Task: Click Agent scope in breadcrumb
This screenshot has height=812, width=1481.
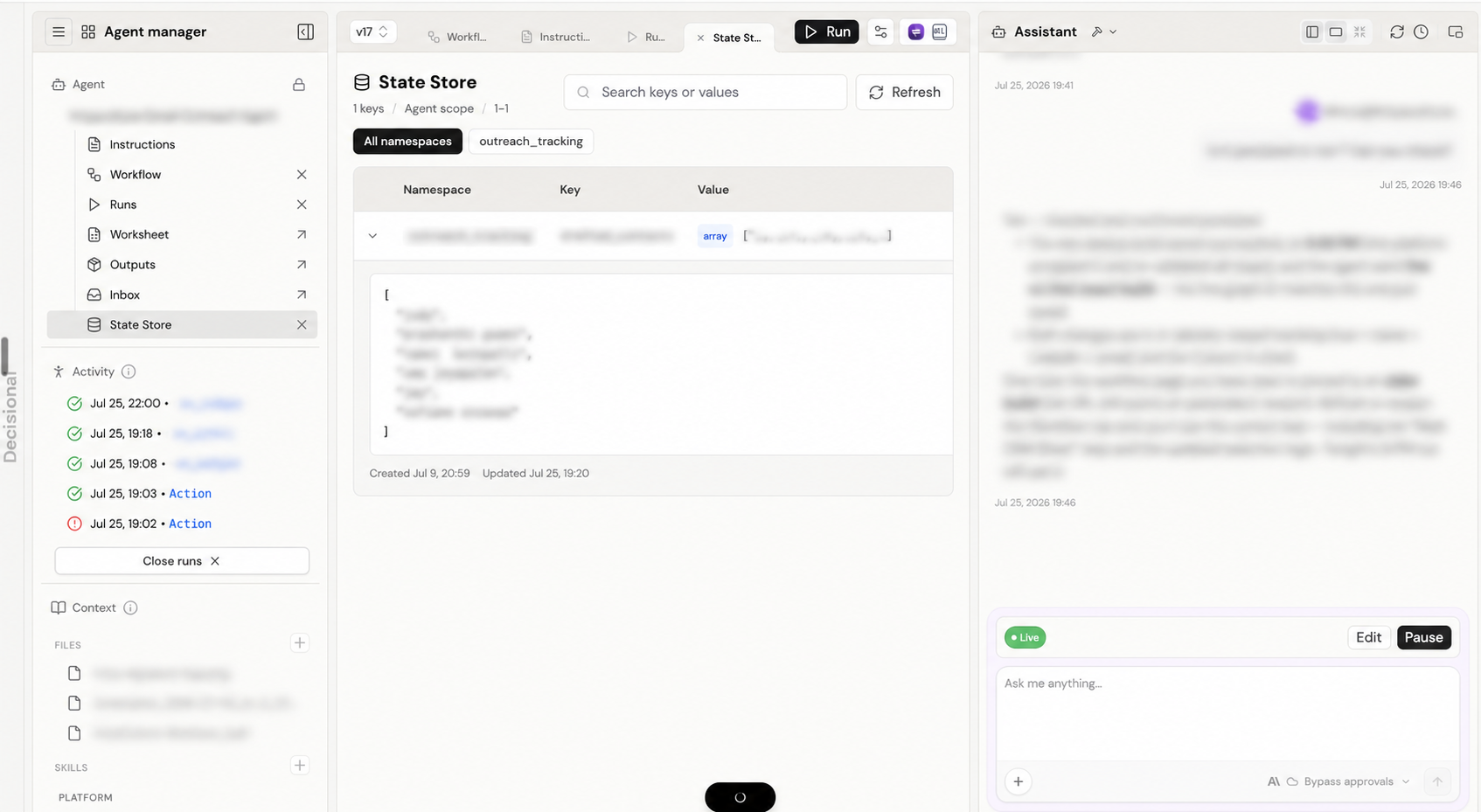Action: 439,108
